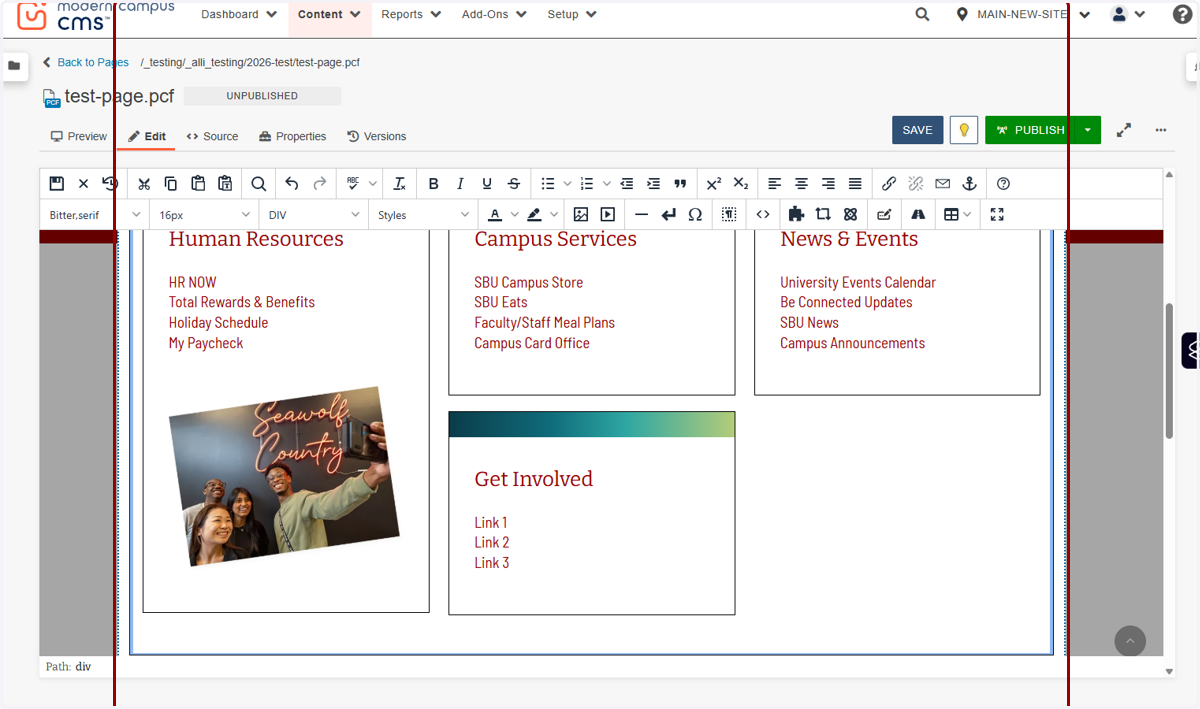Apply the text color A button
Screen dimensions: 1200x709
[494, 214]
